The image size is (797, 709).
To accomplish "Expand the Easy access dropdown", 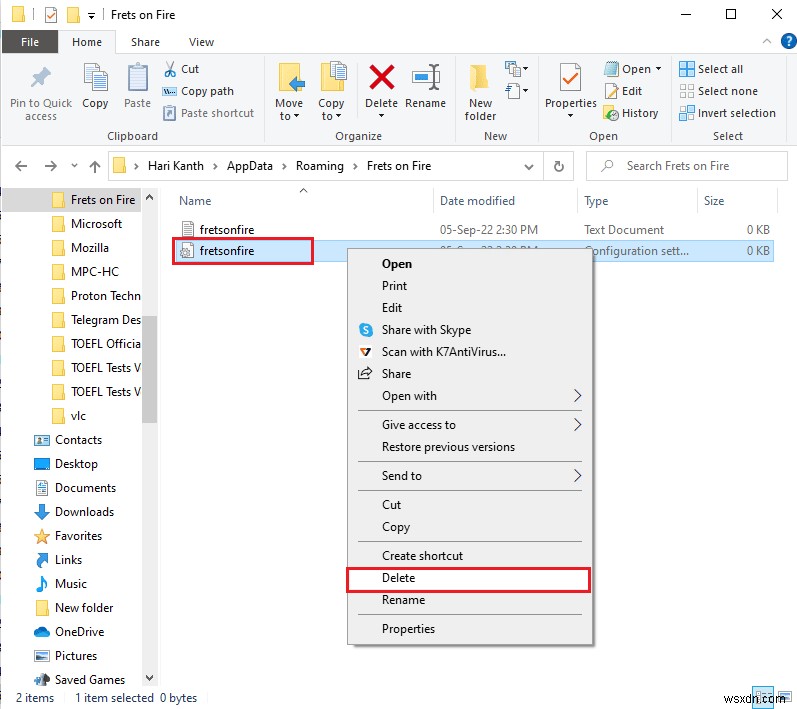I will click(x=516, y=91).
